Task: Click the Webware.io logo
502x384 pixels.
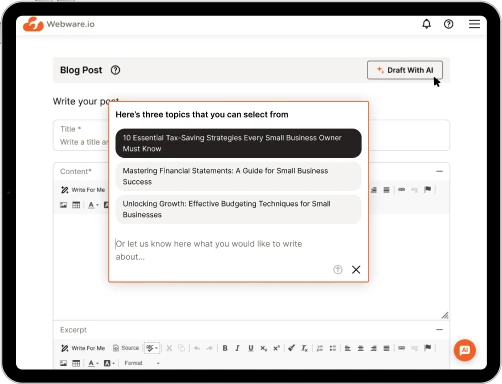Action: click(59, 24)
